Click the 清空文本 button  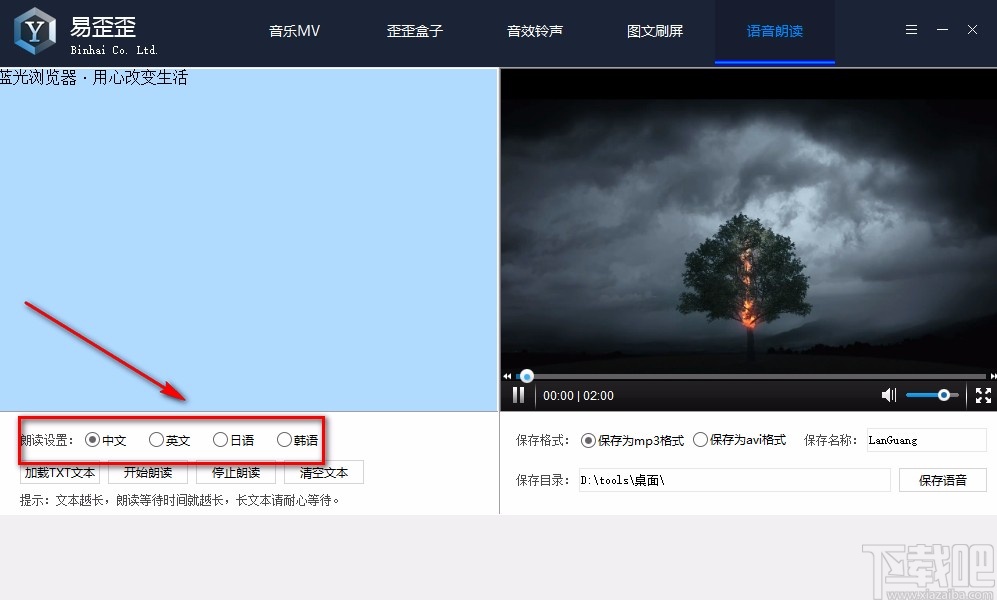(x=323, y=472)
